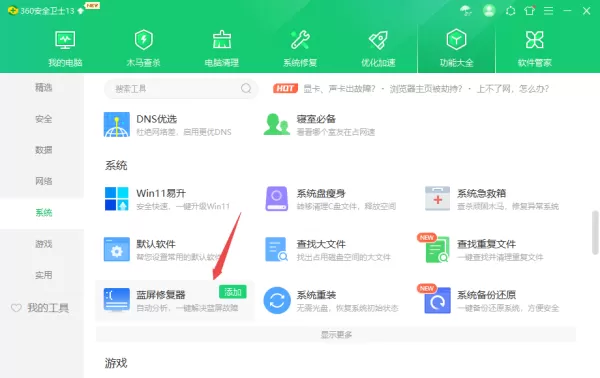The image size is (600, 378).
Task: Open 木马查杀 shield icon
Action: (143, 40)
